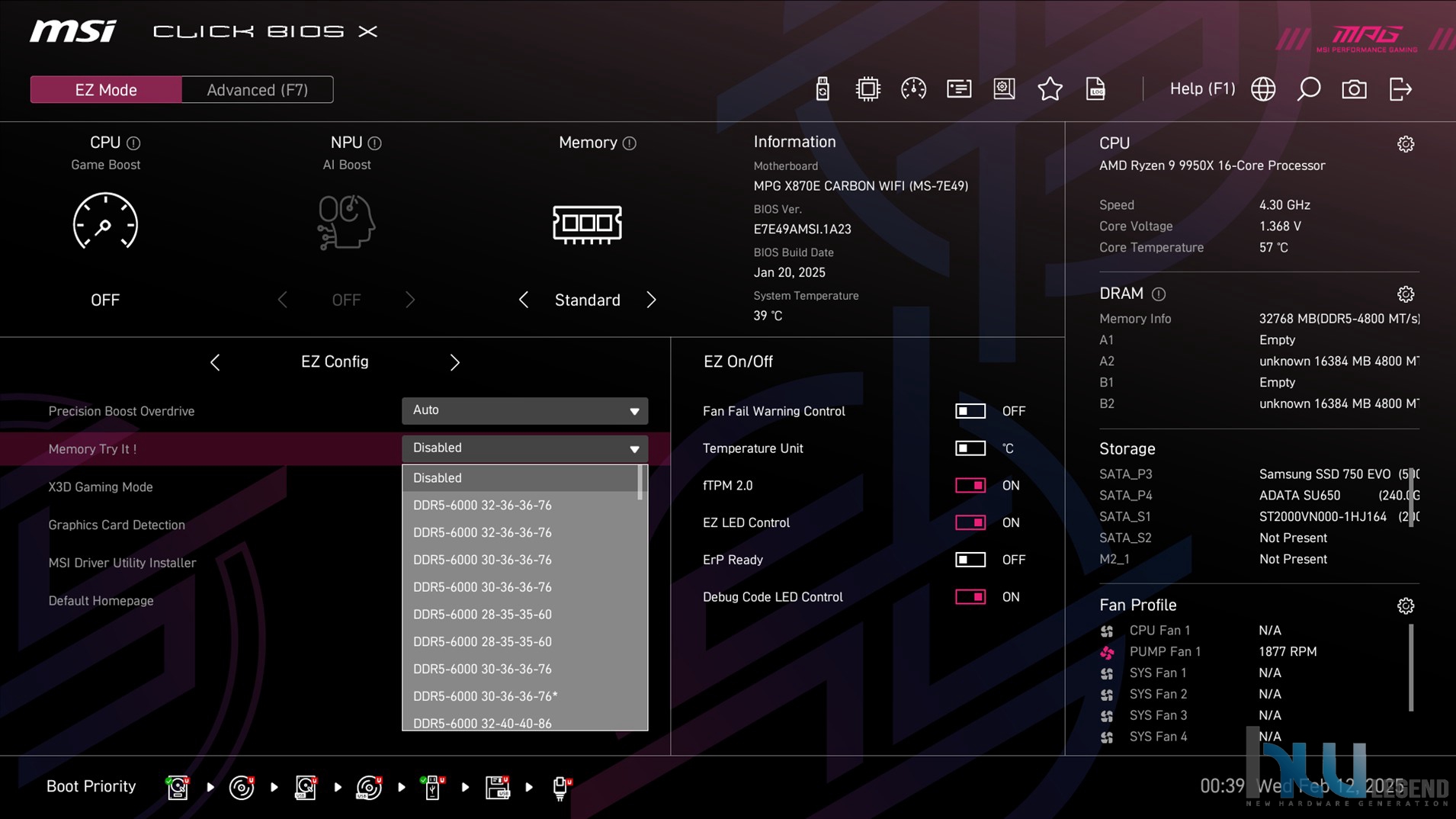Viewport: 1456px width, 819px height.
Task: Turn off Debug Code LED Control switch
Action: click(970, 597)
